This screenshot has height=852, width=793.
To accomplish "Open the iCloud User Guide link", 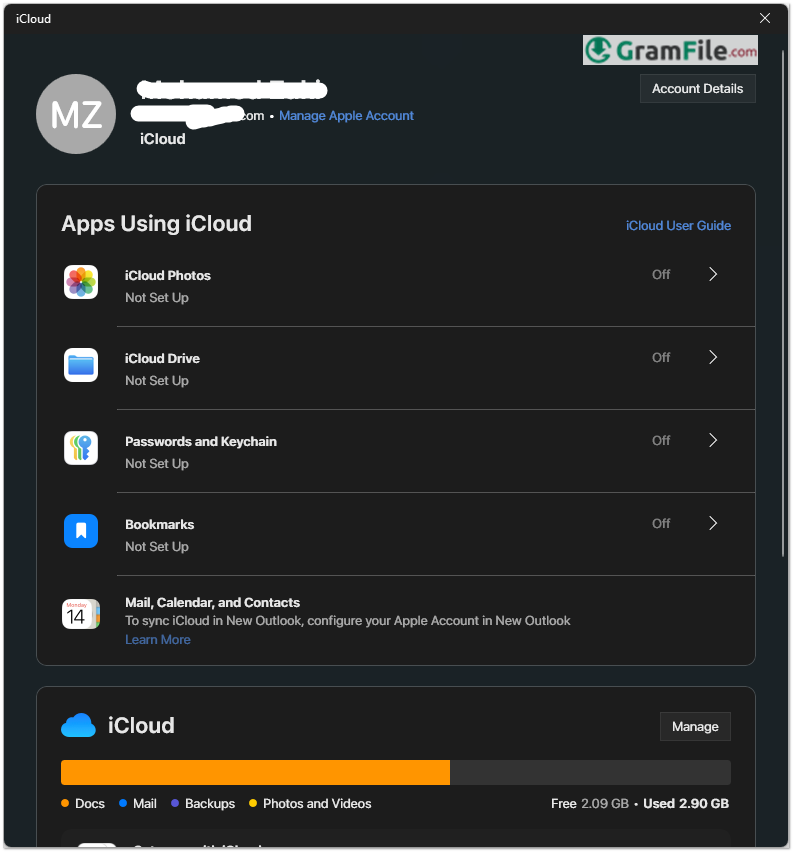I will coord(678,225).
